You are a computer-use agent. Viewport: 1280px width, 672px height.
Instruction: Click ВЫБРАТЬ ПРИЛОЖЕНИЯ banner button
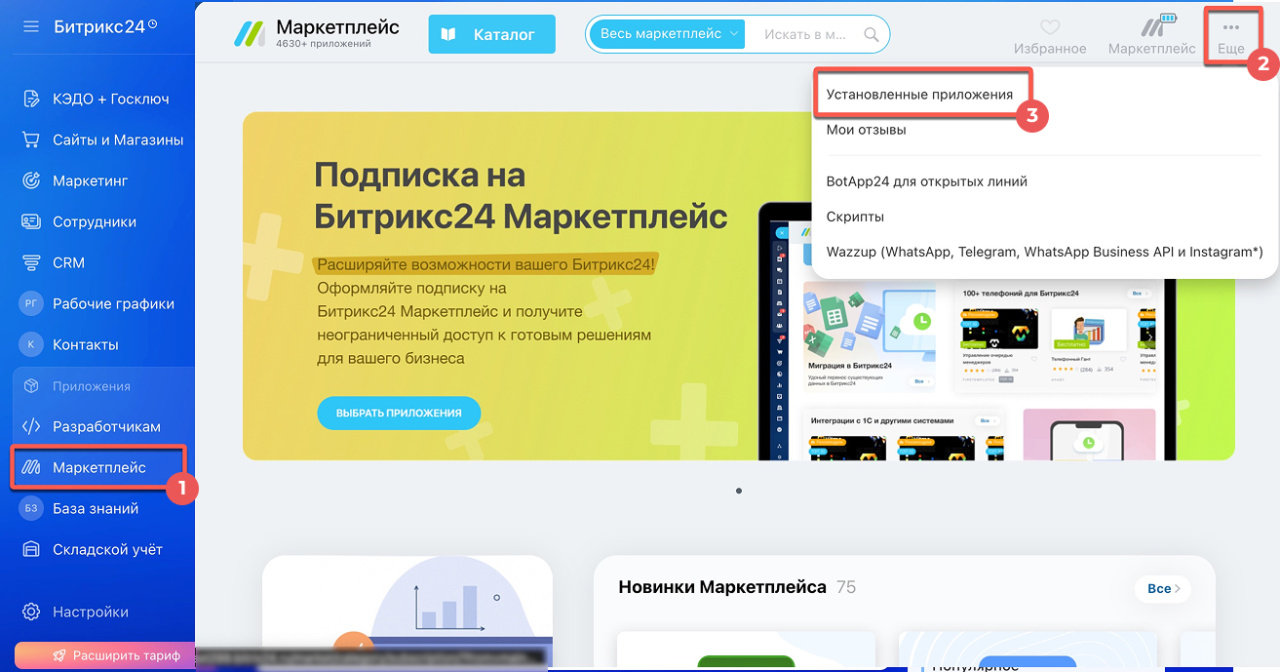pyautogui.click(x=399, y=412)
